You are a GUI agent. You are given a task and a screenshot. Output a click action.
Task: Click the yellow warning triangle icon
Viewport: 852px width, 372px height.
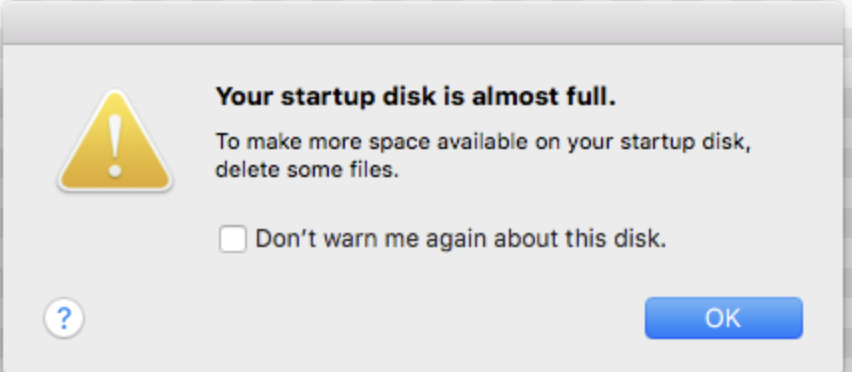pos(115,142)
